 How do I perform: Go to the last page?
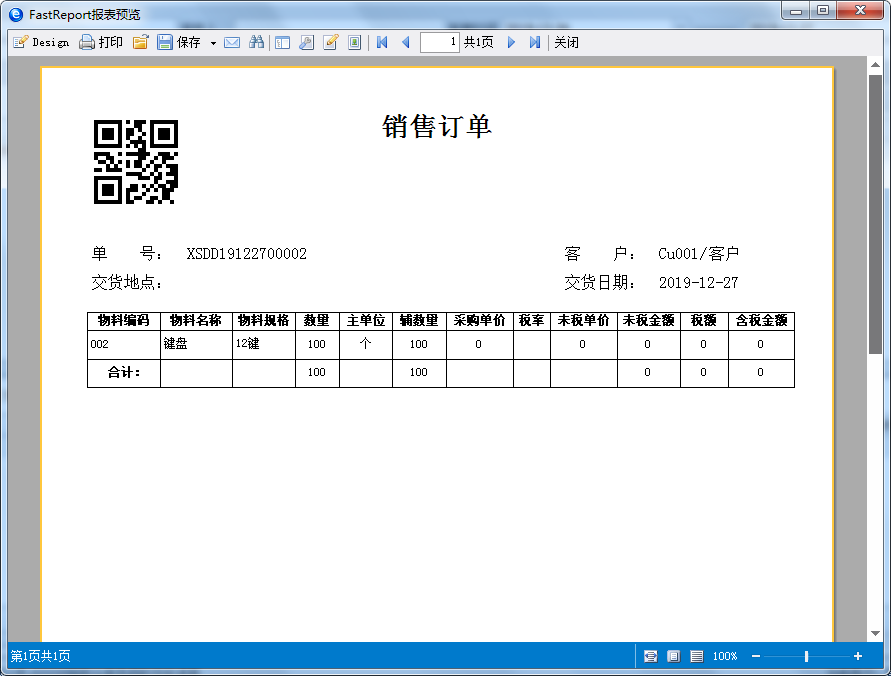(x=535, y=43)
